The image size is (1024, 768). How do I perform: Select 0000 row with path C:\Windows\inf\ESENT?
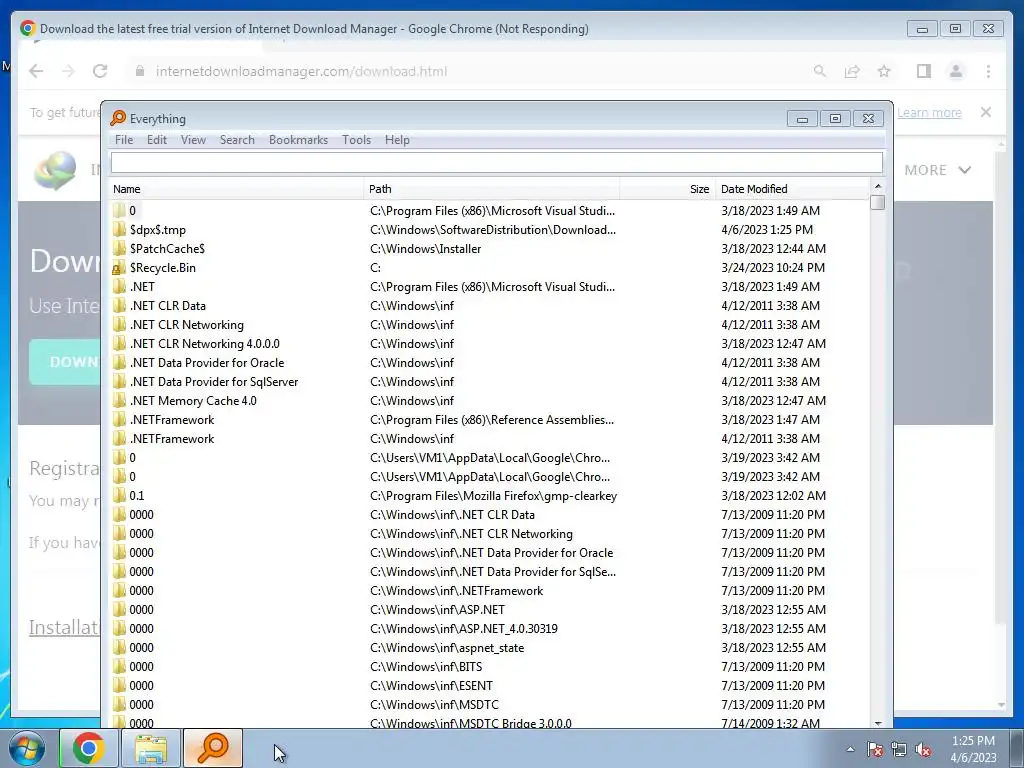tap(141, 685)
